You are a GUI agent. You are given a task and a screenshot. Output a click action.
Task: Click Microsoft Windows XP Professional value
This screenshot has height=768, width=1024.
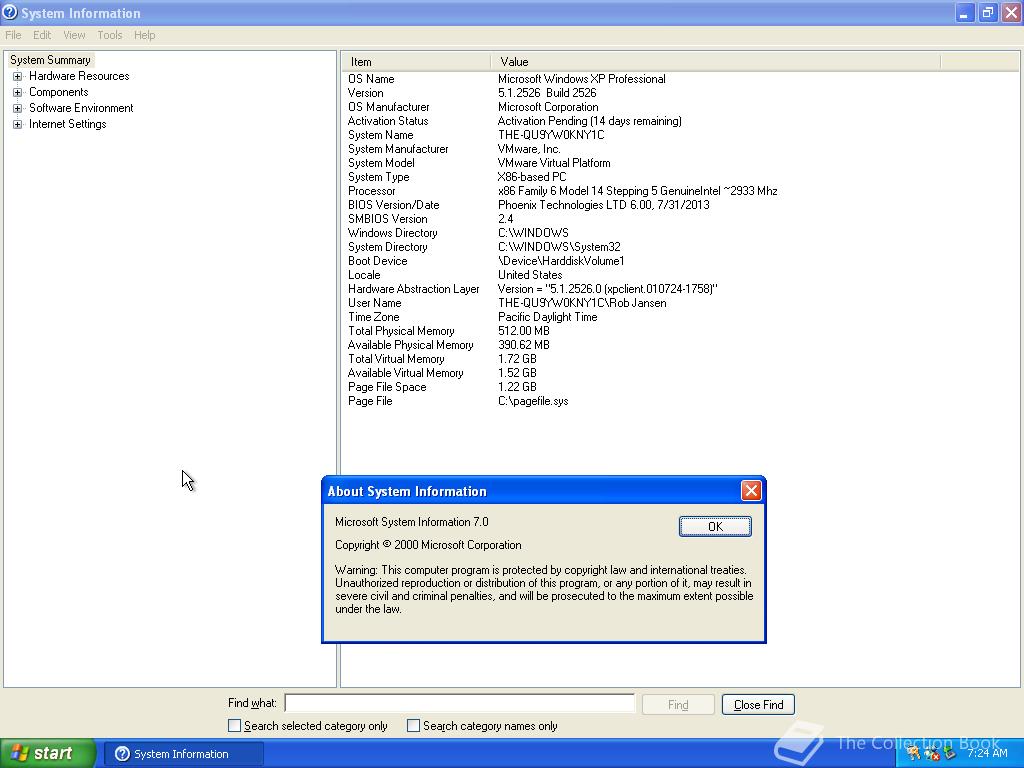[582, 79]
